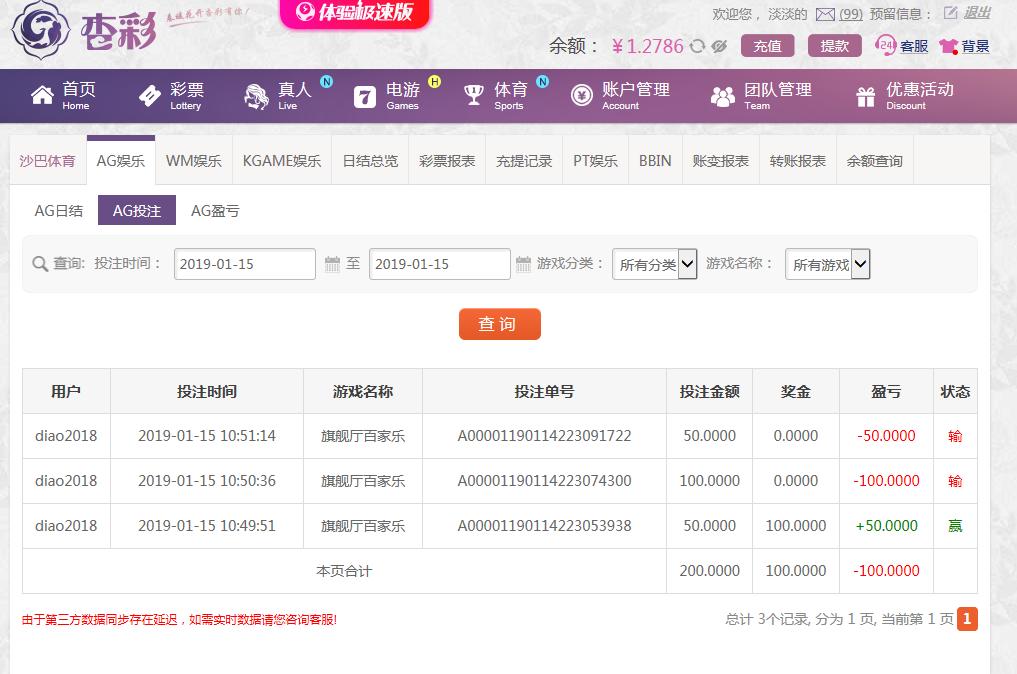Image resolution: width=1017 pixels, height=674 pixels.
Task: Switch to 转账报表 tab
Action: [x=798, y=161]
